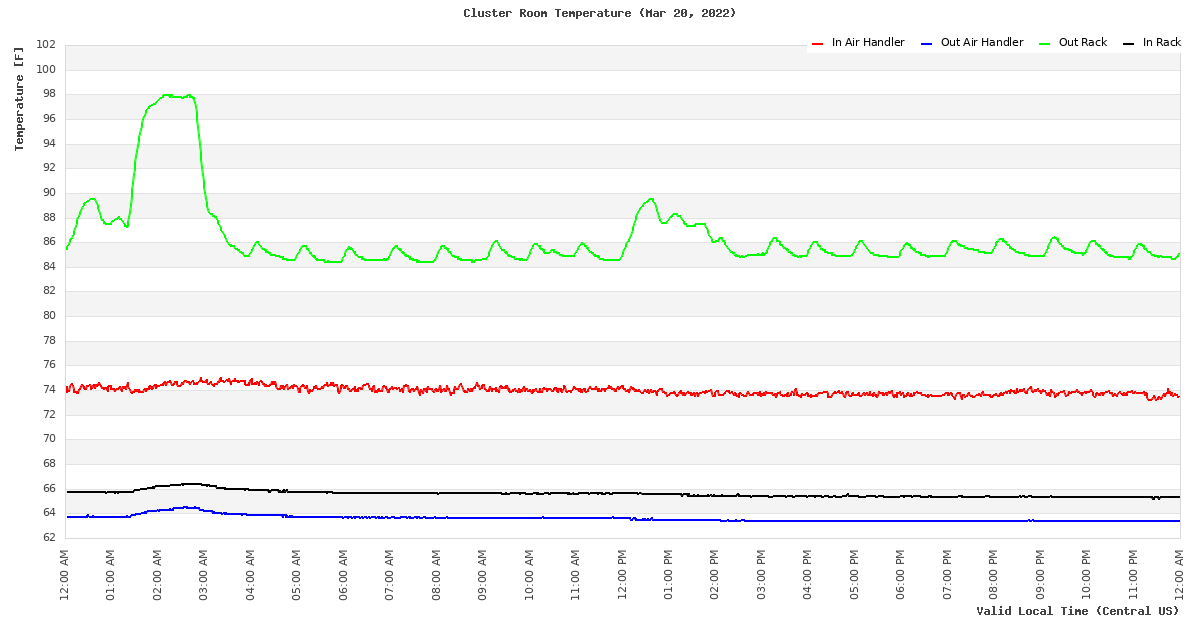The width and height of the screenshot is (1200, 628).
Task: Click the 62 y-axis value
Action: [49, 538]
